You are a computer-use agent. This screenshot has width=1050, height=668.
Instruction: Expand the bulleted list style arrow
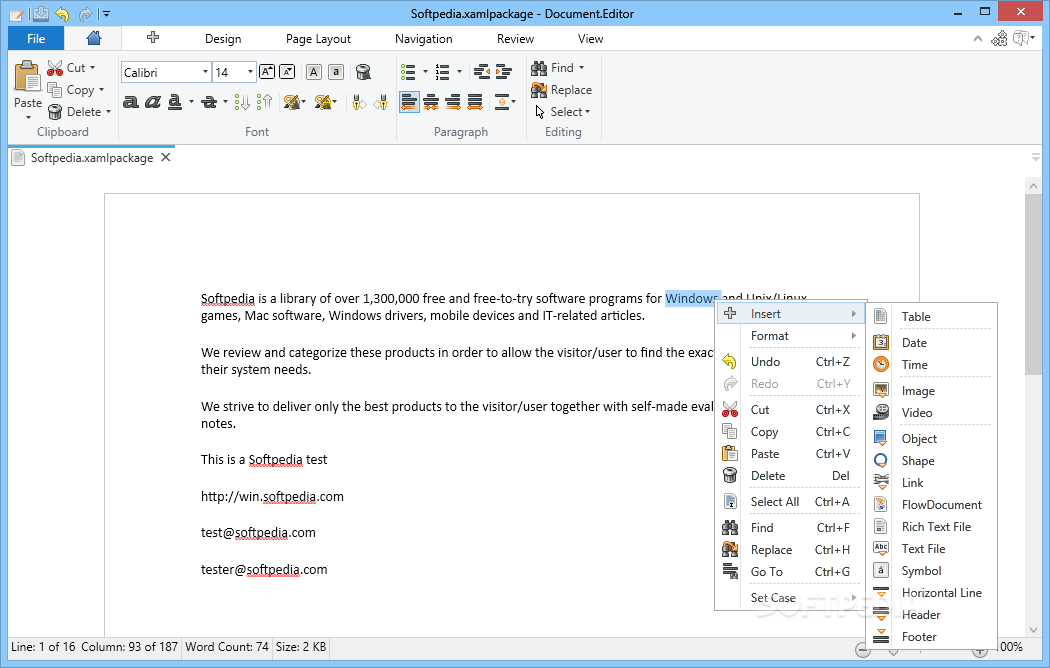click(425, 72)
